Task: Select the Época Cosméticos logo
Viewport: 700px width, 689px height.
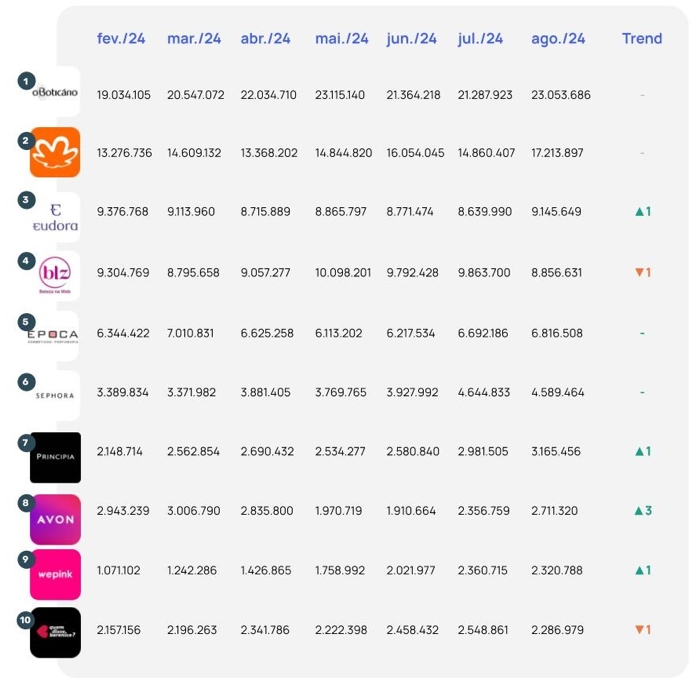Action: [x=55, y=335]
